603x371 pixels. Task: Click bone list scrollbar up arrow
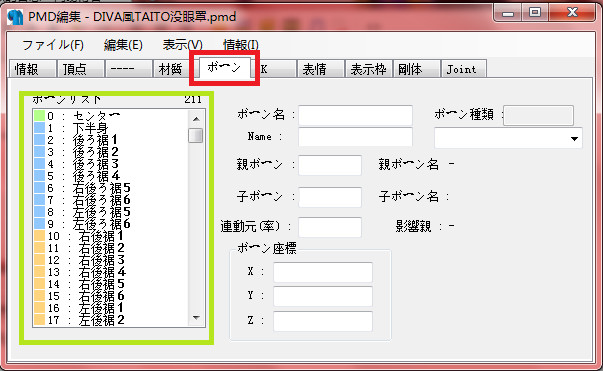(x=196, y=119)
